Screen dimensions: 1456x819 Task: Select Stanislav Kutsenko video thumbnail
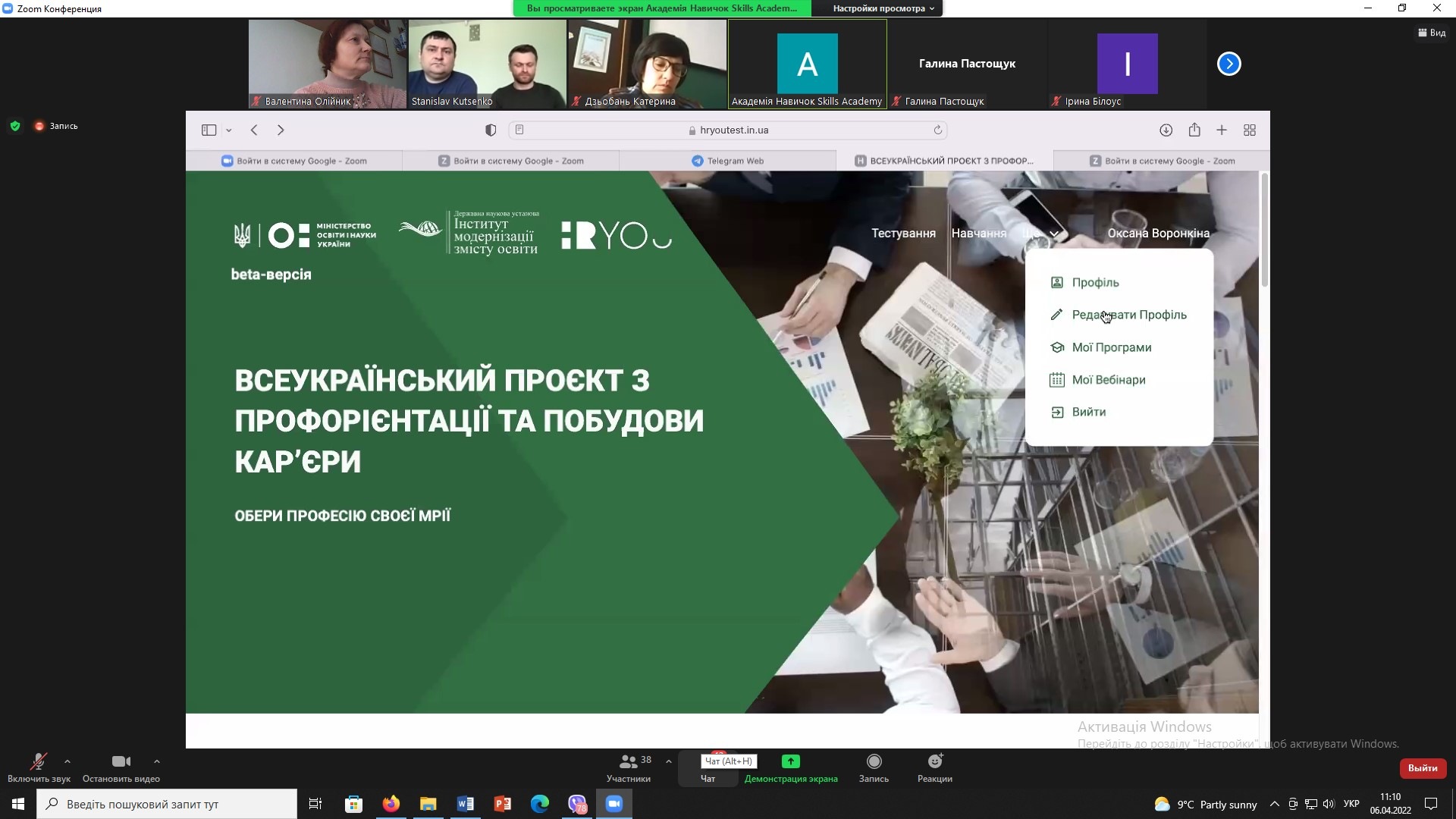(x=487, y=64)
